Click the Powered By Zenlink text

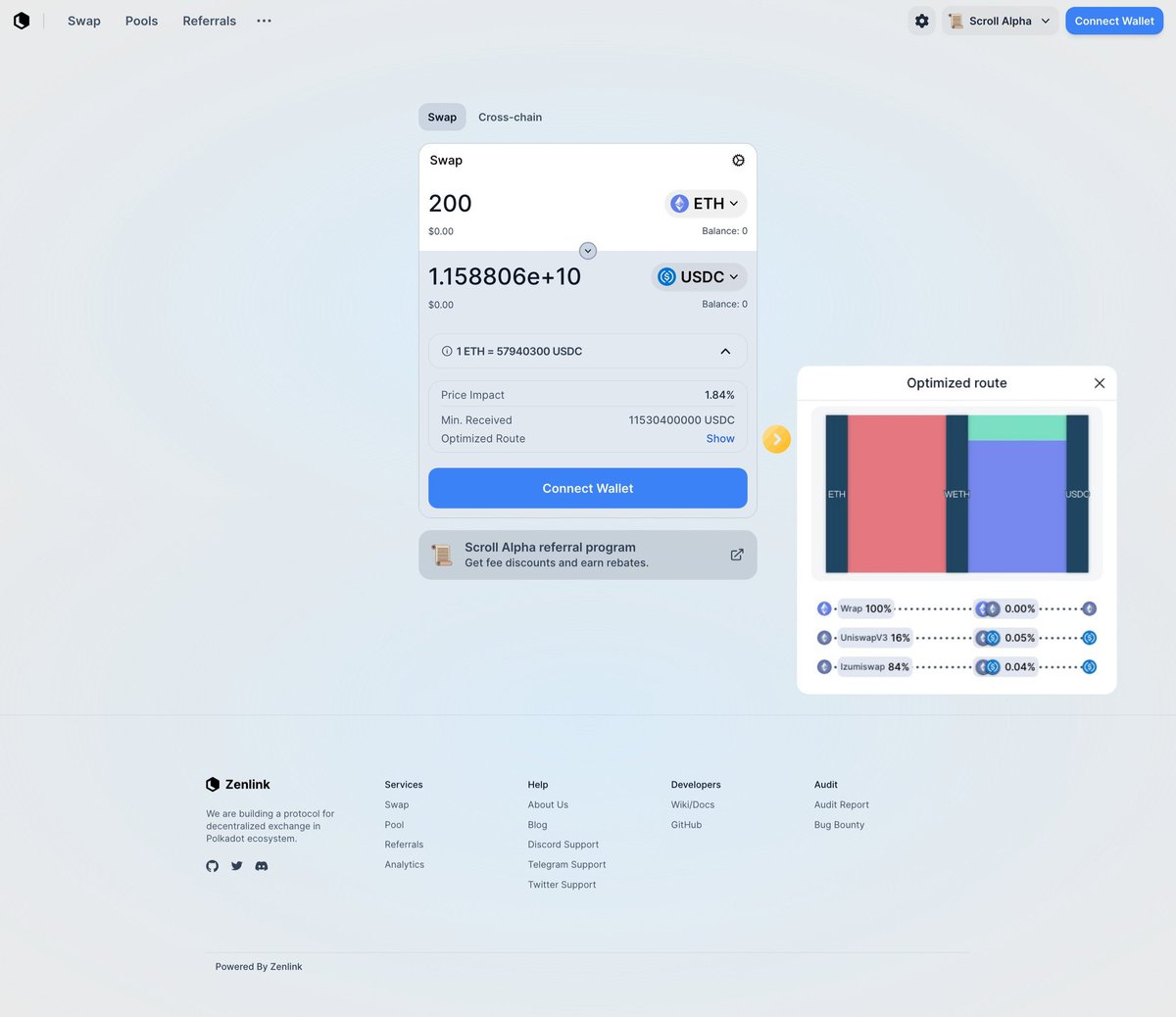tap(259, 967)
